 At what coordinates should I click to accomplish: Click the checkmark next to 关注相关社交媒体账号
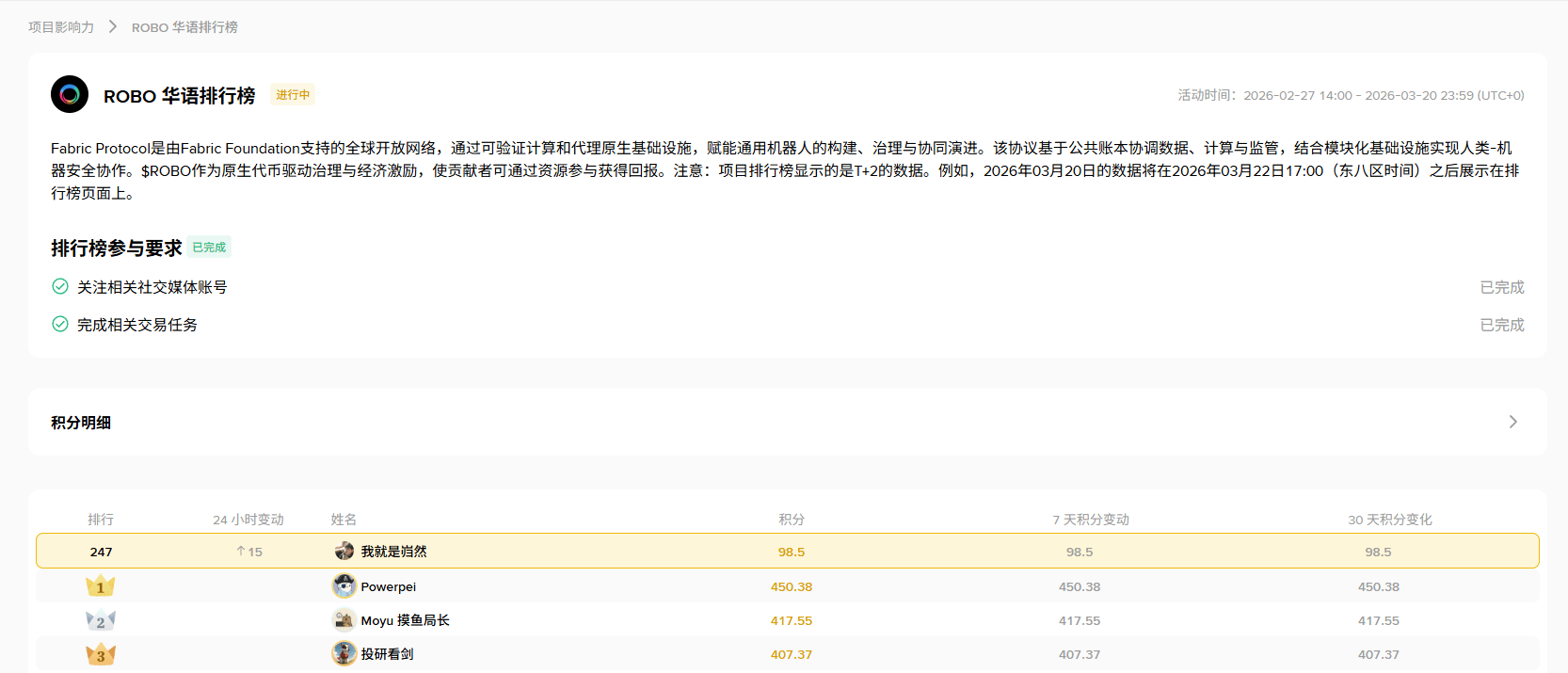60,286
